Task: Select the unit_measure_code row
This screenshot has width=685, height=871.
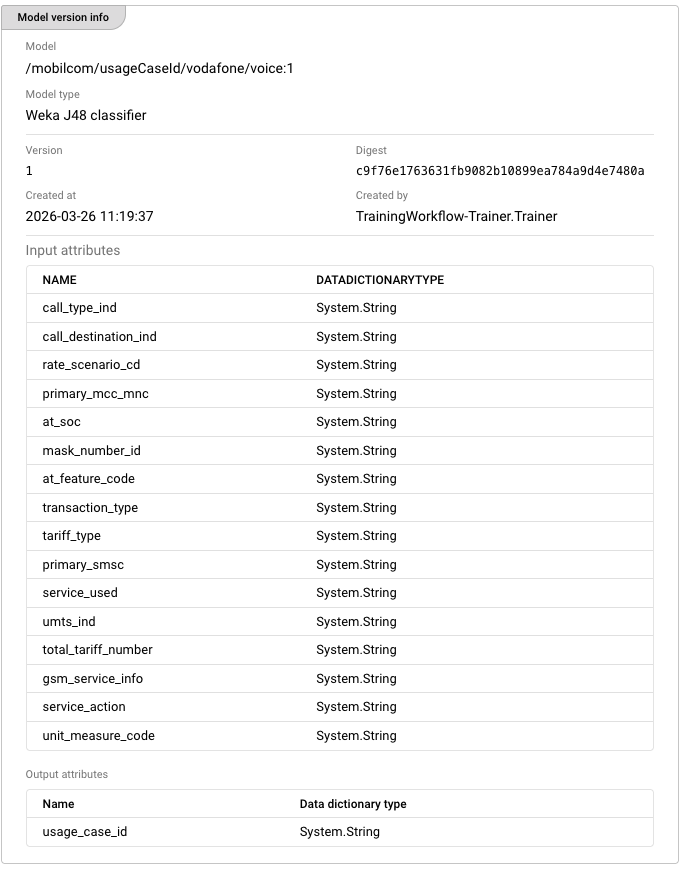Action: pos(339,735)
